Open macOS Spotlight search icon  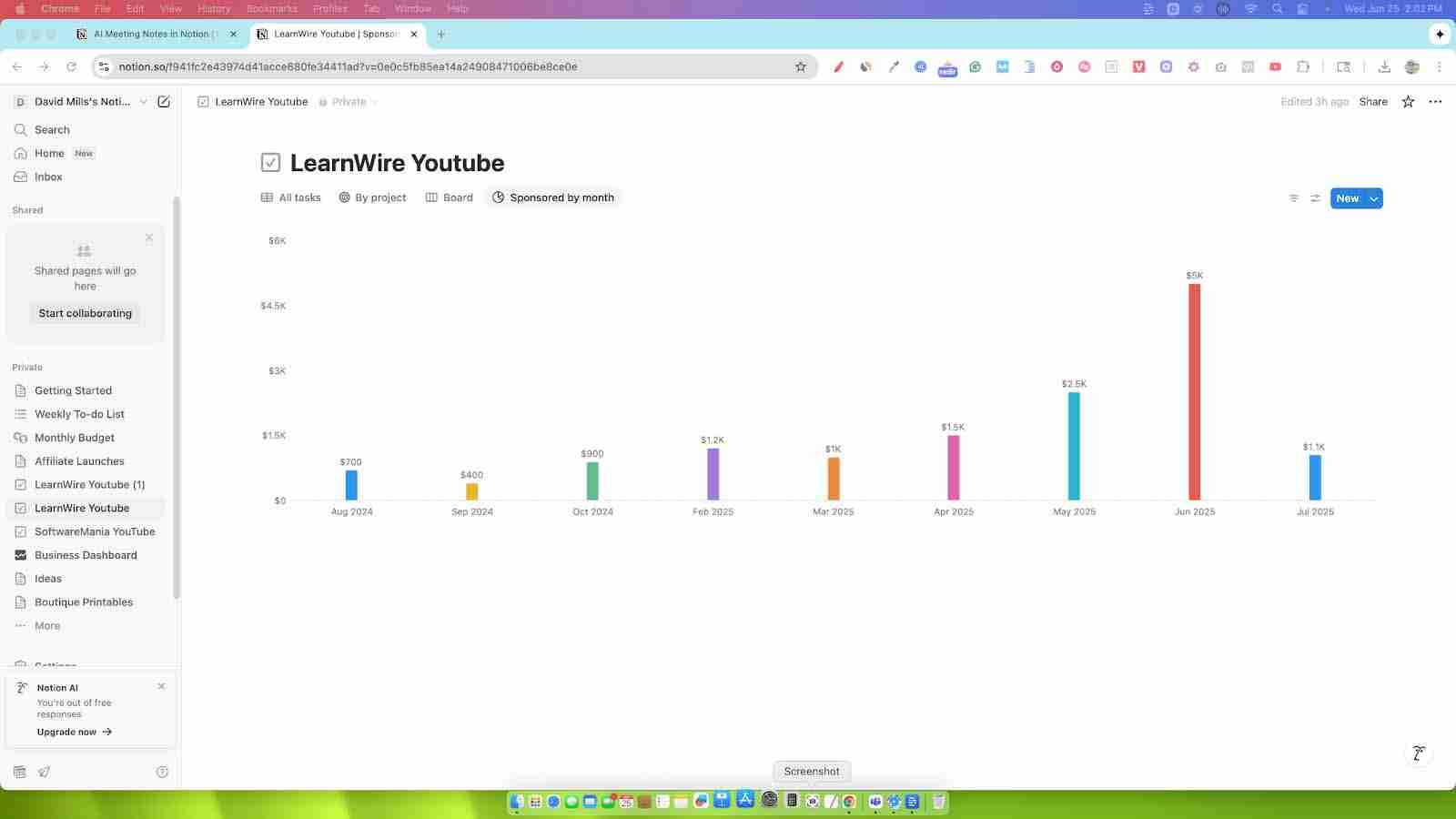(1278, 8)
